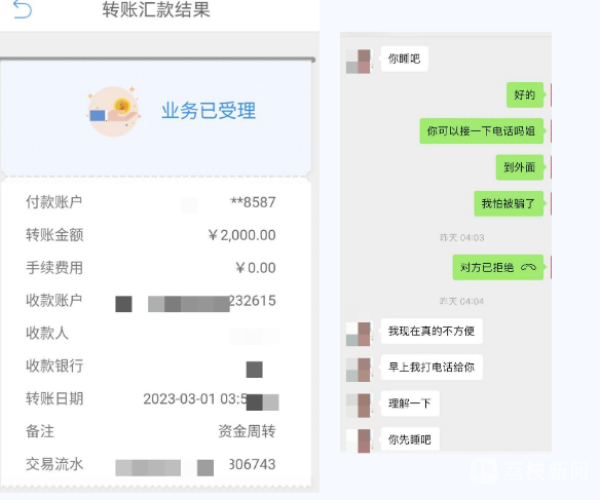Tap the avatar beside the 理解一下 message

pyautogui.click(x=359, y=404)
